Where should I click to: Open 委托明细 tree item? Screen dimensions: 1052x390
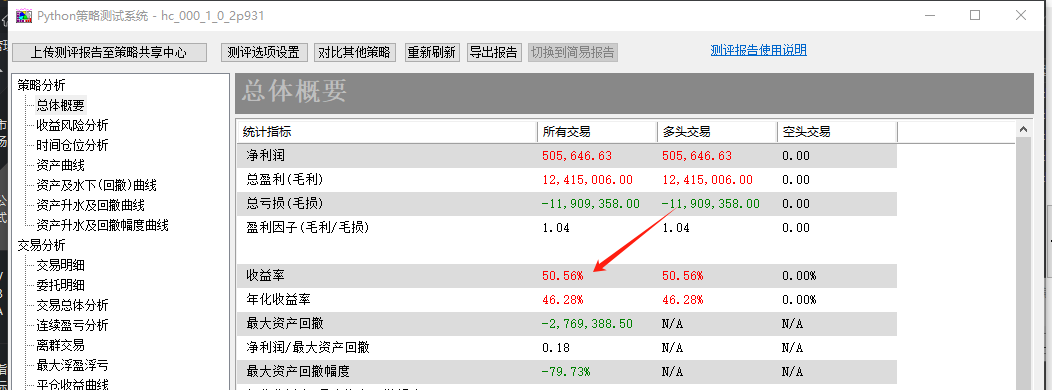60,285
